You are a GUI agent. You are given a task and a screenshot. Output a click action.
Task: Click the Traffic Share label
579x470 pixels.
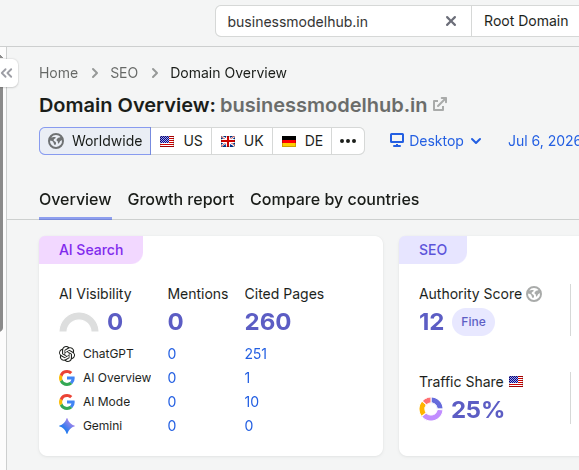(461, 381)
